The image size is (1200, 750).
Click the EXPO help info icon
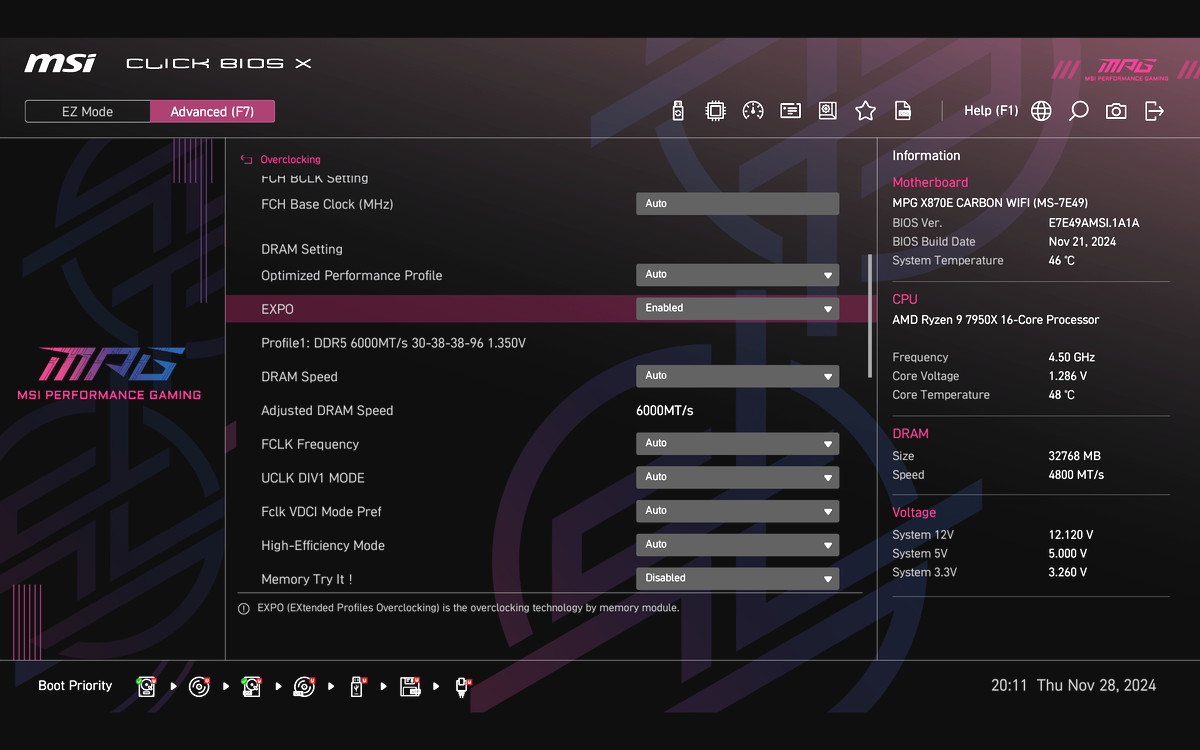(244, 608)
